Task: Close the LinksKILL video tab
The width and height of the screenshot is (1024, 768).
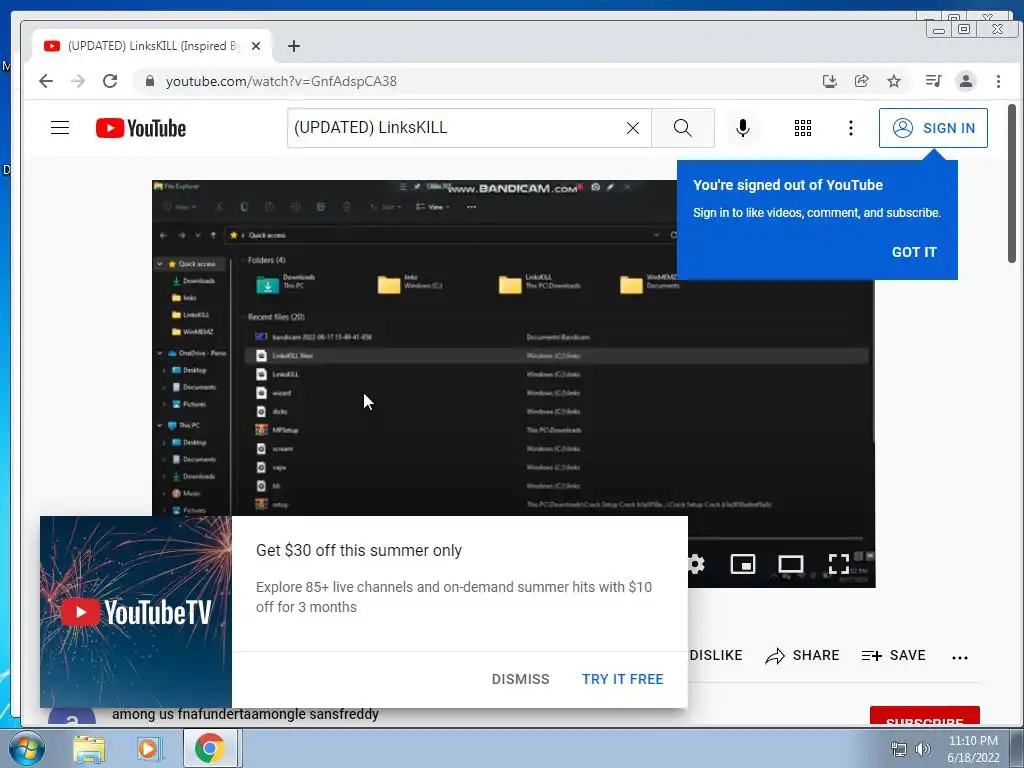Action: 256,46
